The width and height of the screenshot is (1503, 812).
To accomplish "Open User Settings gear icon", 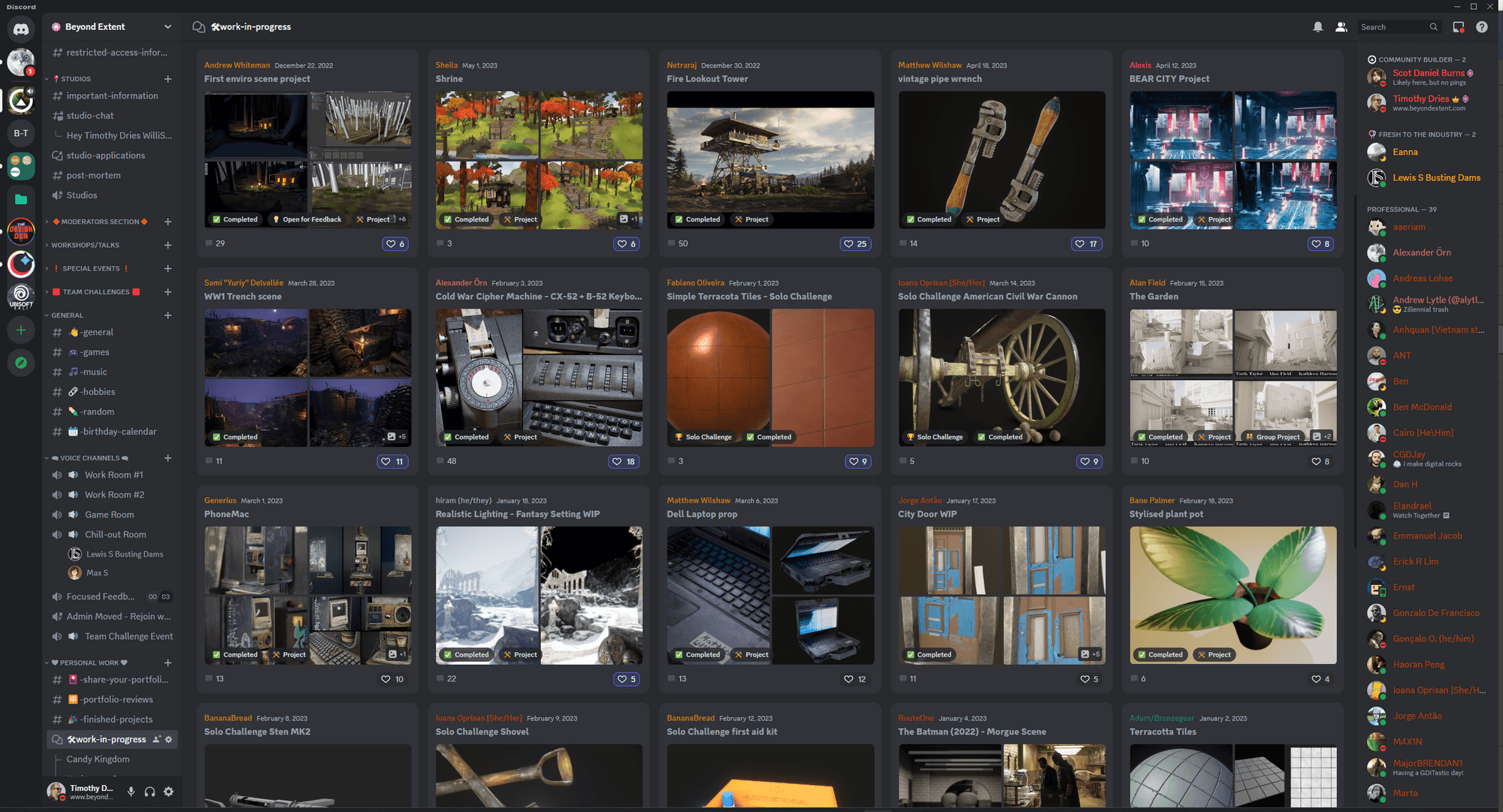I will click(x=168, y=791).
